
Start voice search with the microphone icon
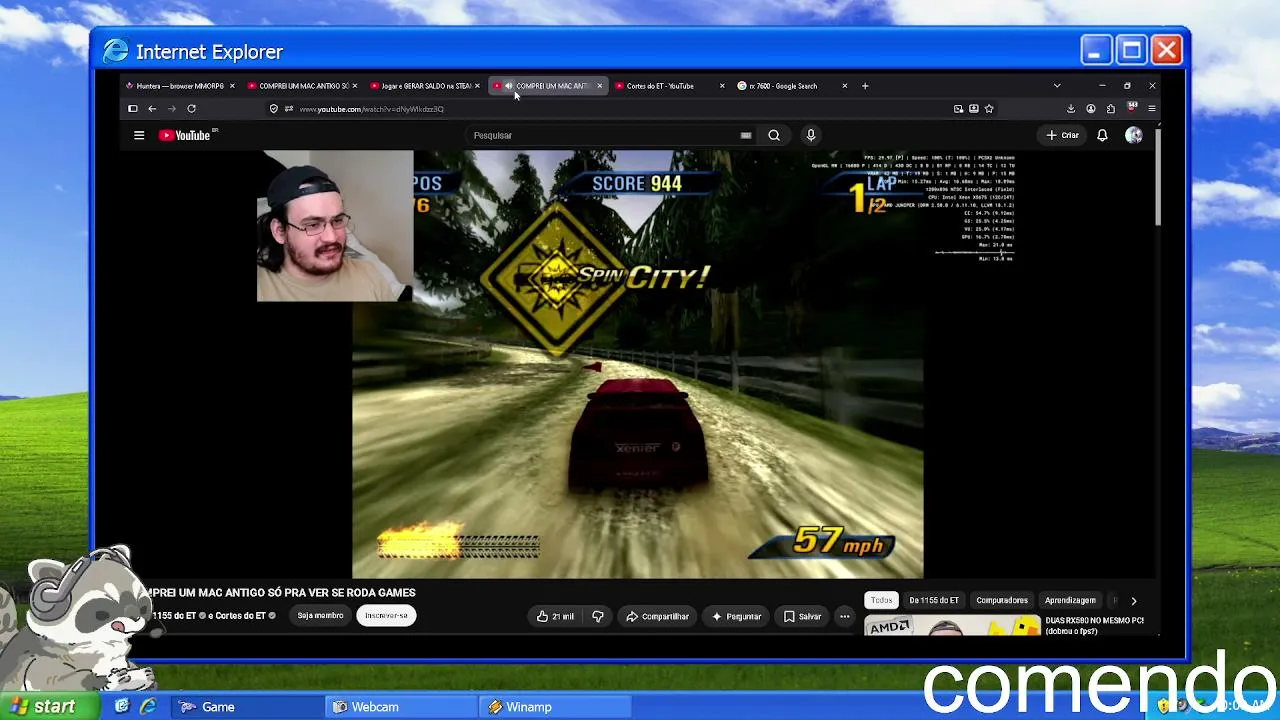pos(811,135)
